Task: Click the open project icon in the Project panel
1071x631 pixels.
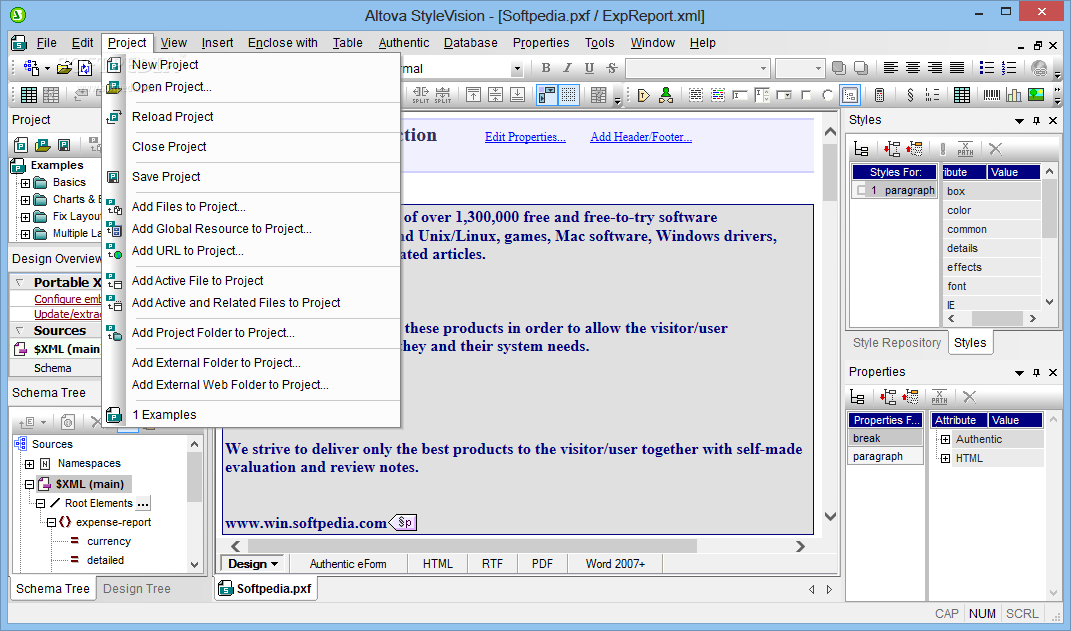Action: tap(42, 145)
